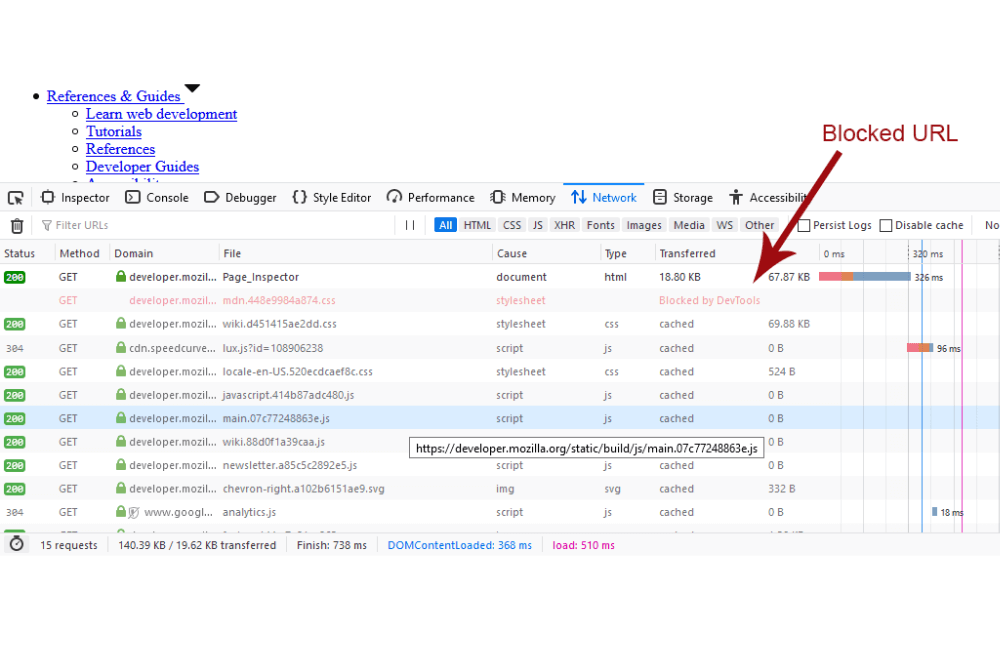Toggle the Disable cache checkbox

coord(886,226)
